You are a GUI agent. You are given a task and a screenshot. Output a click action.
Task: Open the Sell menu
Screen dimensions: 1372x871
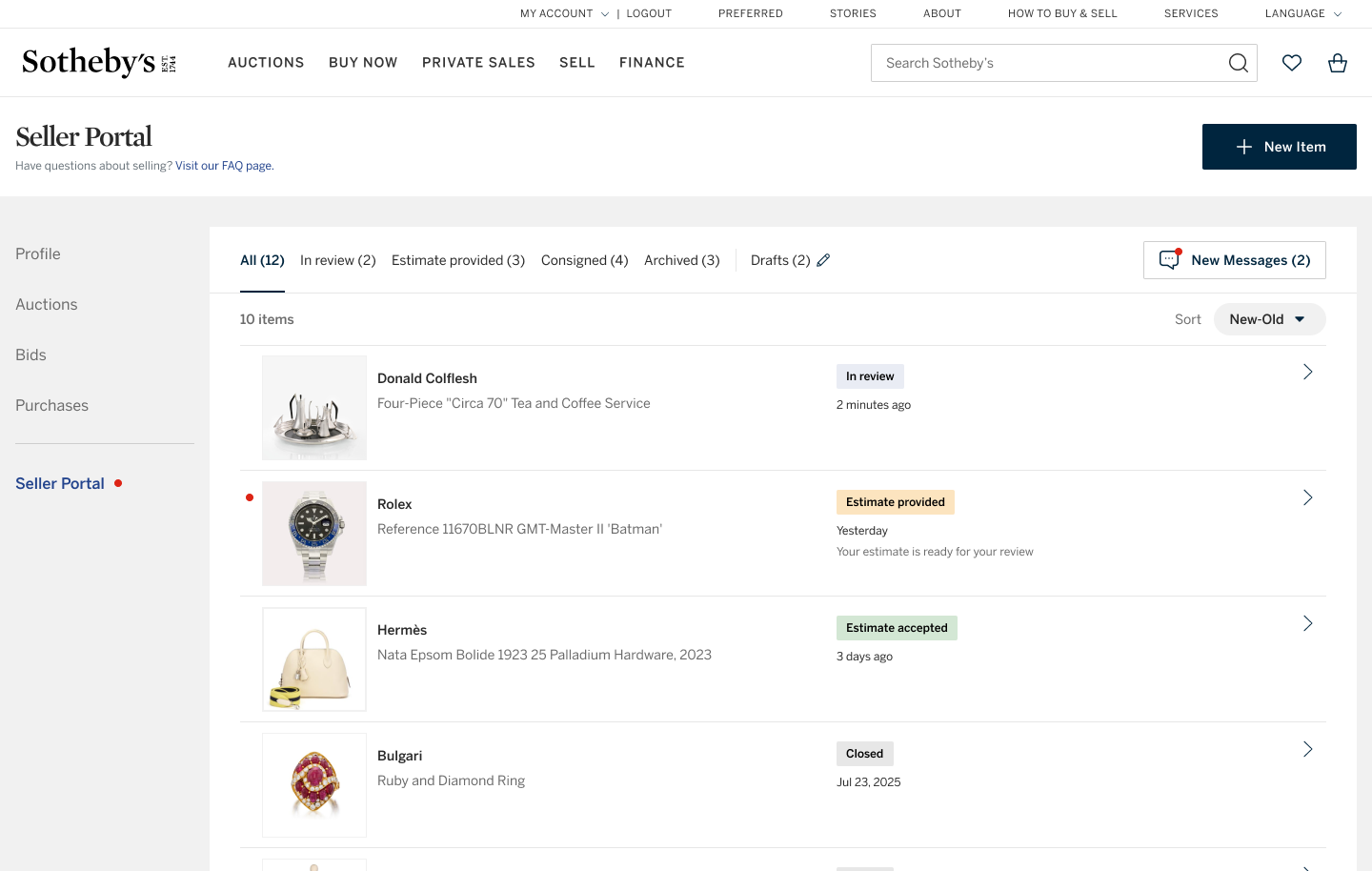(577, 63)
